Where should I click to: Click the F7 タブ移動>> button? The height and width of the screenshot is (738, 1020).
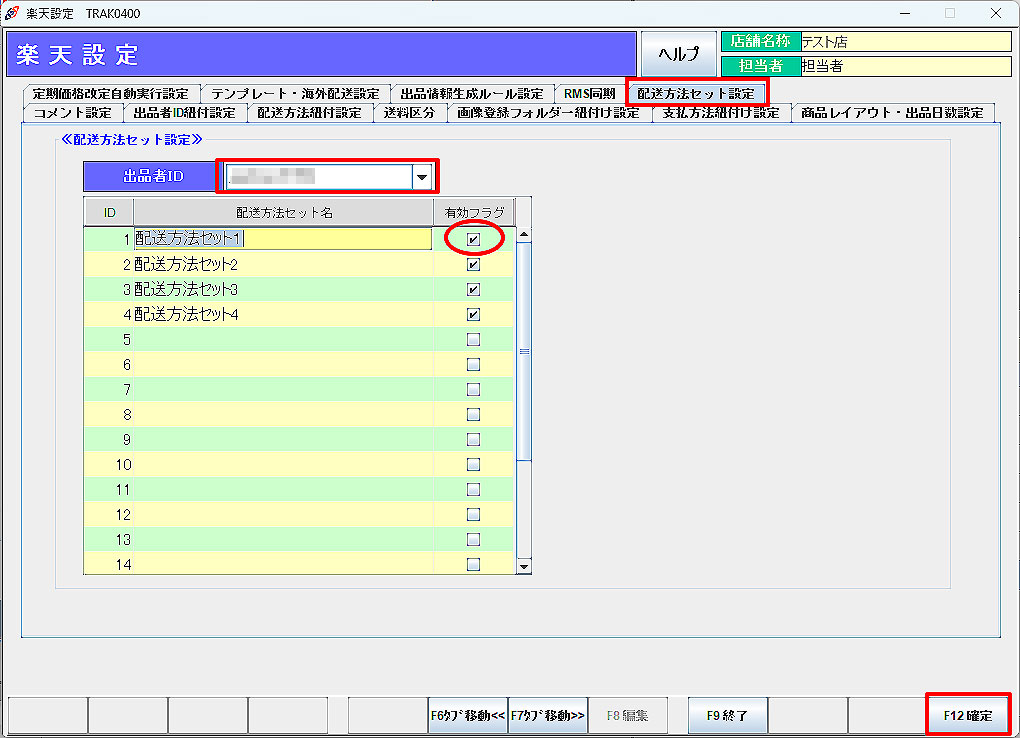547,715
